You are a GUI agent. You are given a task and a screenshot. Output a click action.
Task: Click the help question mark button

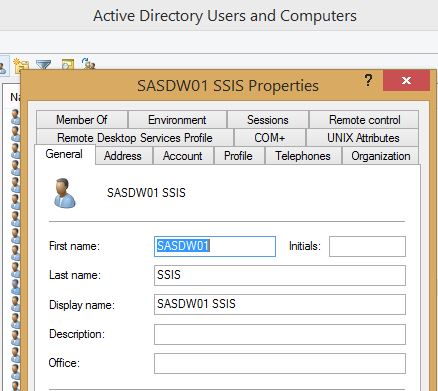[368, 80]
